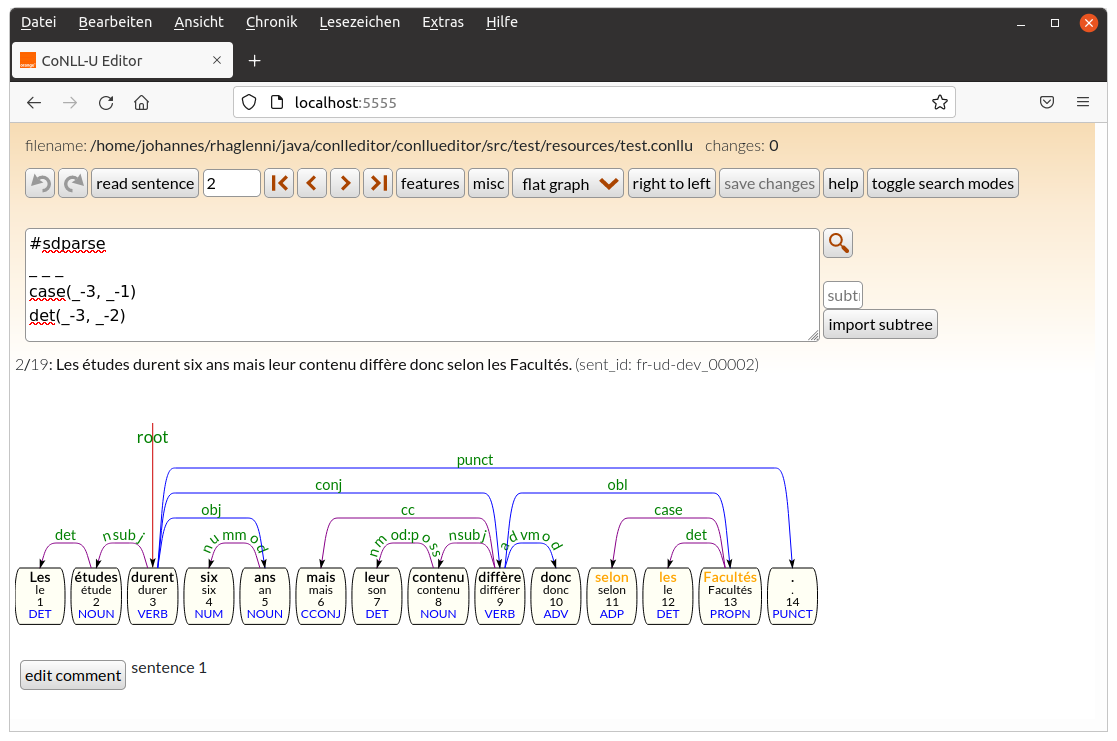
Task: Open the browser home page
Action: [x=142, y=103]
